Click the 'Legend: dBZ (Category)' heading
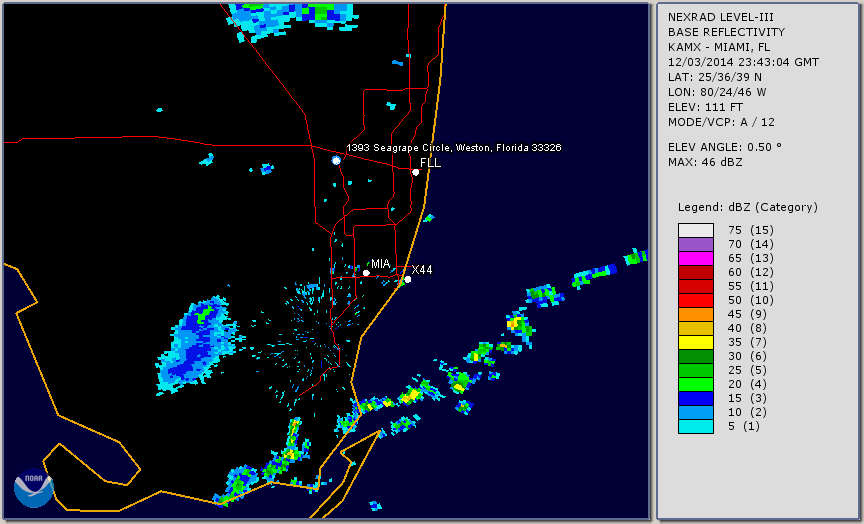 748,207
